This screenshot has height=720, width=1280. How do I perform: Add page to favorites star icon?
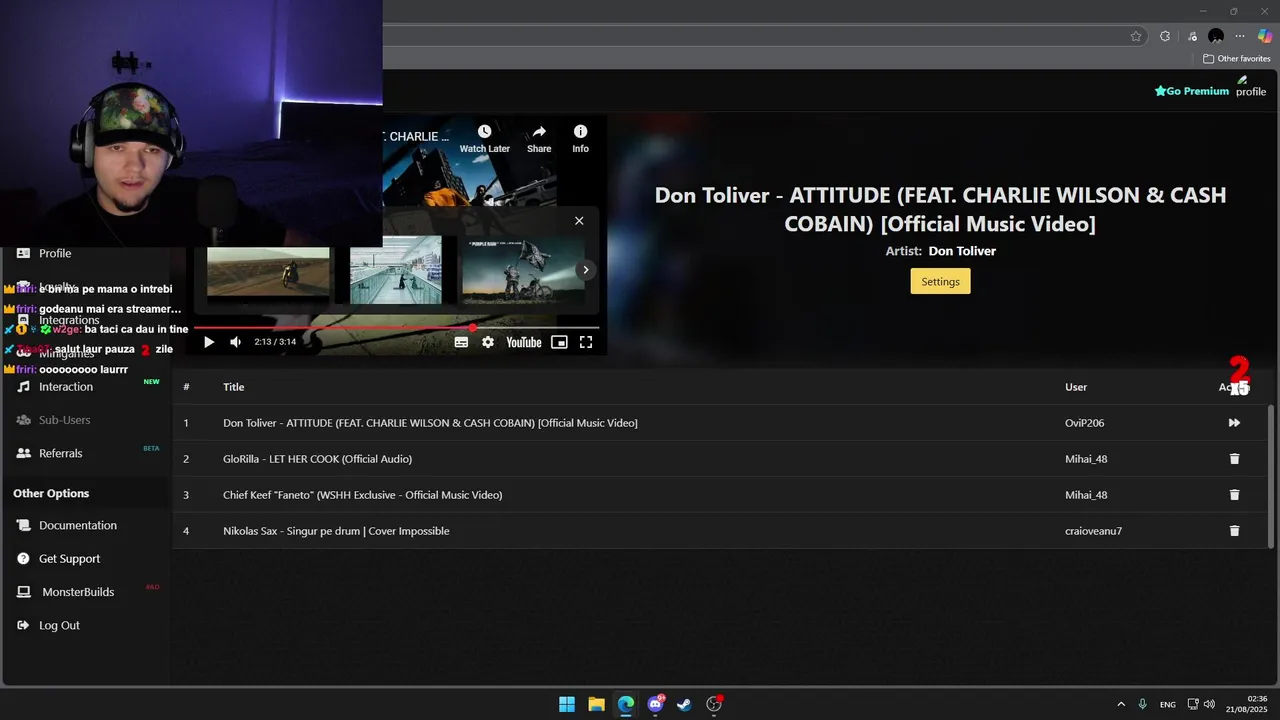(1136, 36)
